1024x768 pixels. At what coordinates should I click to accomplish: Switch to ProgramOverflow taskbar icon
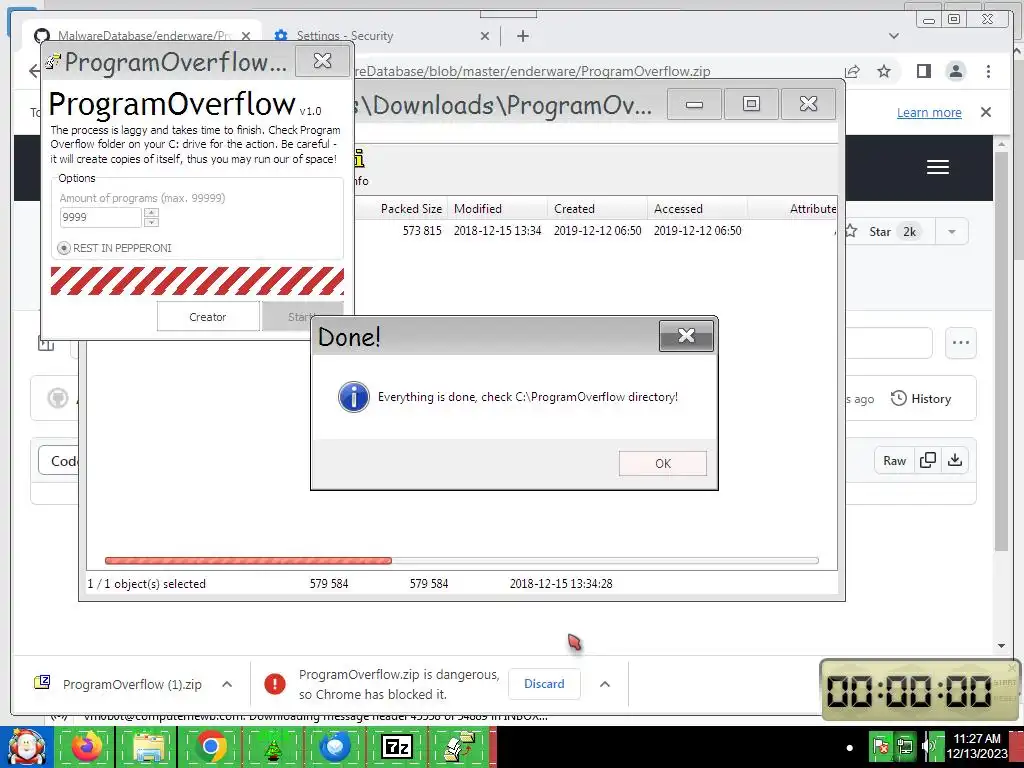[x=459, y=747]
